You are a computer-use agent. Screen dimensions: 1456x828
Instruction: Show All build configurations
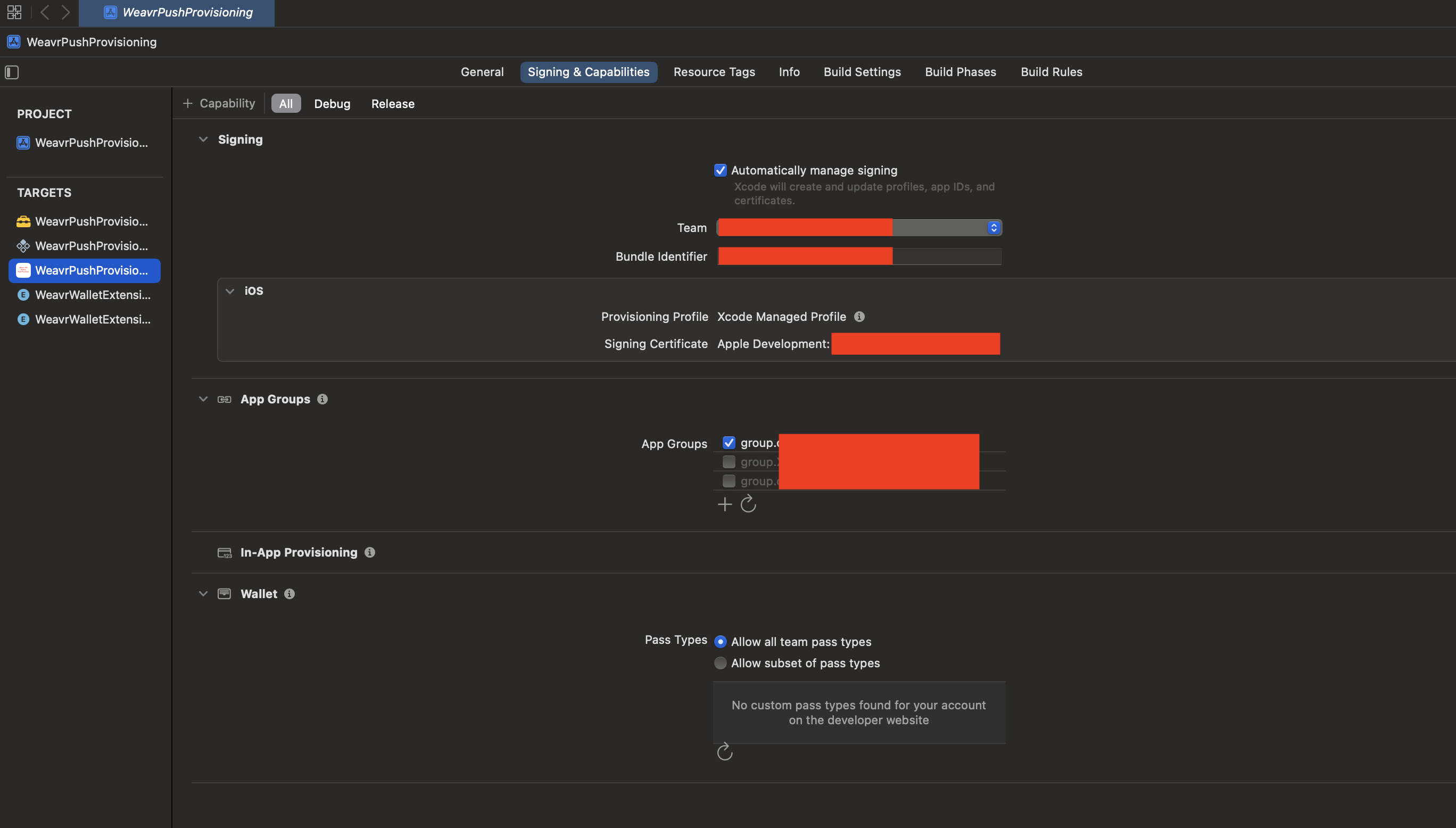point(285,103)
